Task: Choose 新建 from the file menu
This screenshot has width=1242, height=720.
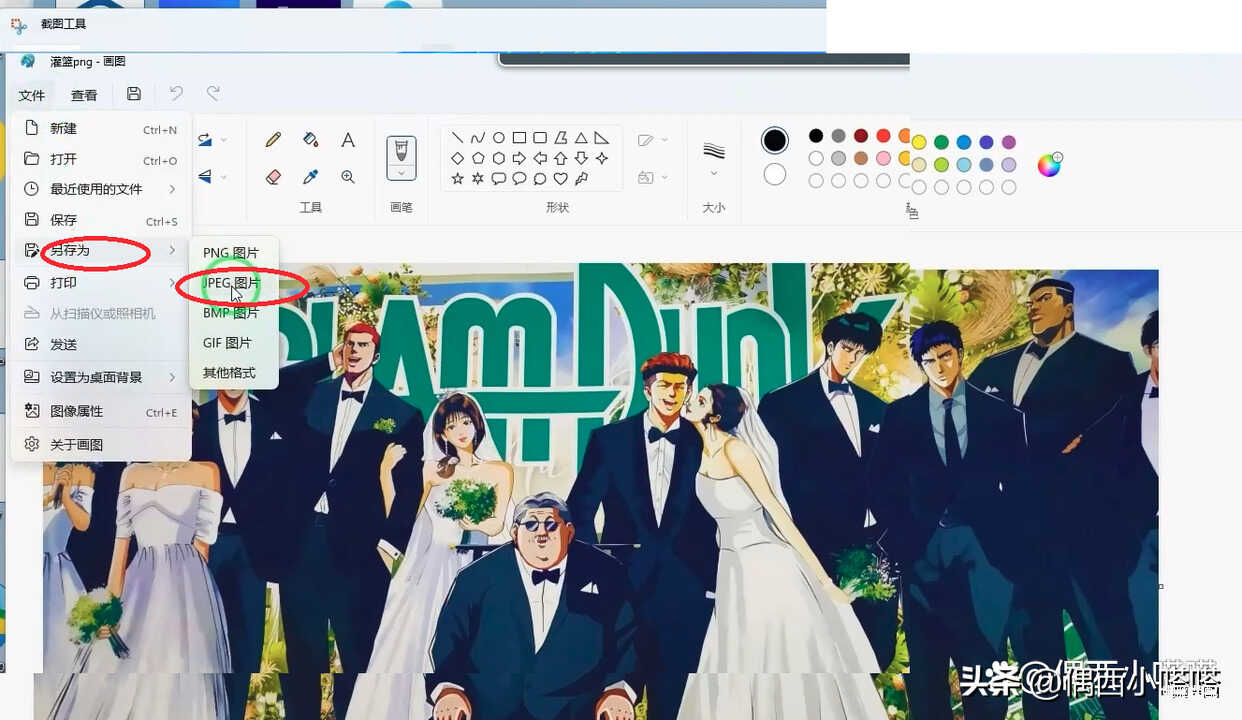Action: 100,128
